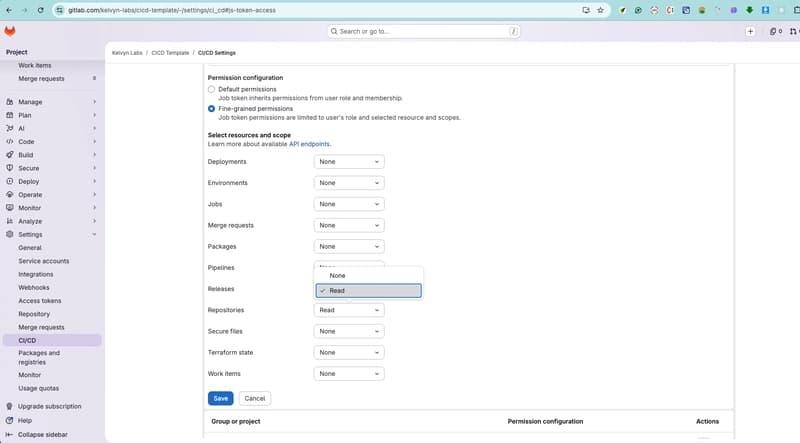Open the API endpoints link
This screenshot has width=800, height=443.
(x=309, y=144)
